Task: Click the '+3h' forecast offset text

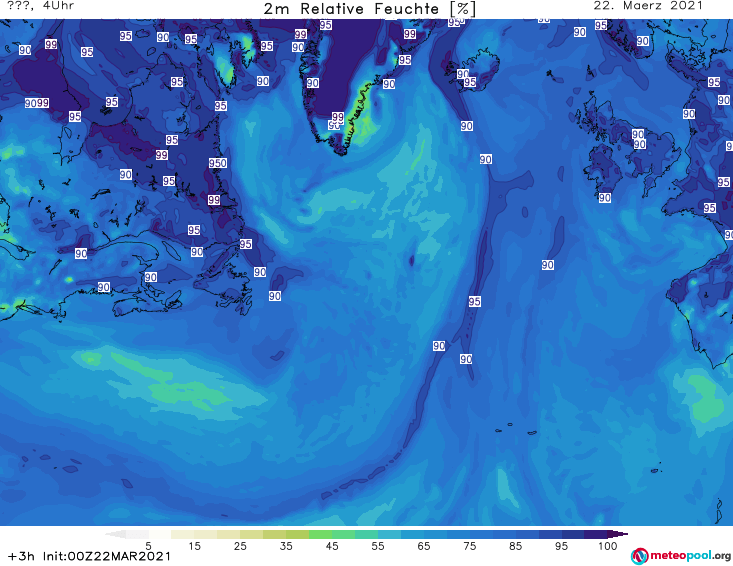Action: tap(21, 556)
